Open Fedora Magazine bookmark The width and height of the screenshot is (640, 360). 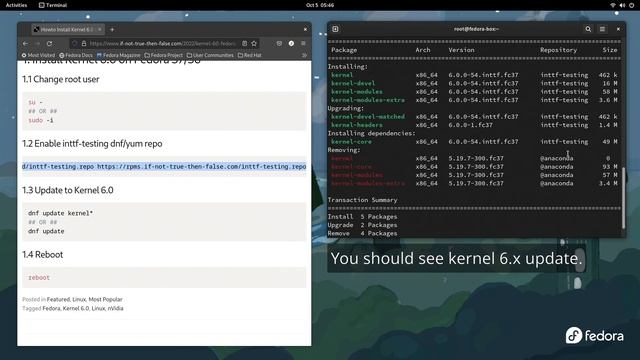pos(118,55)
